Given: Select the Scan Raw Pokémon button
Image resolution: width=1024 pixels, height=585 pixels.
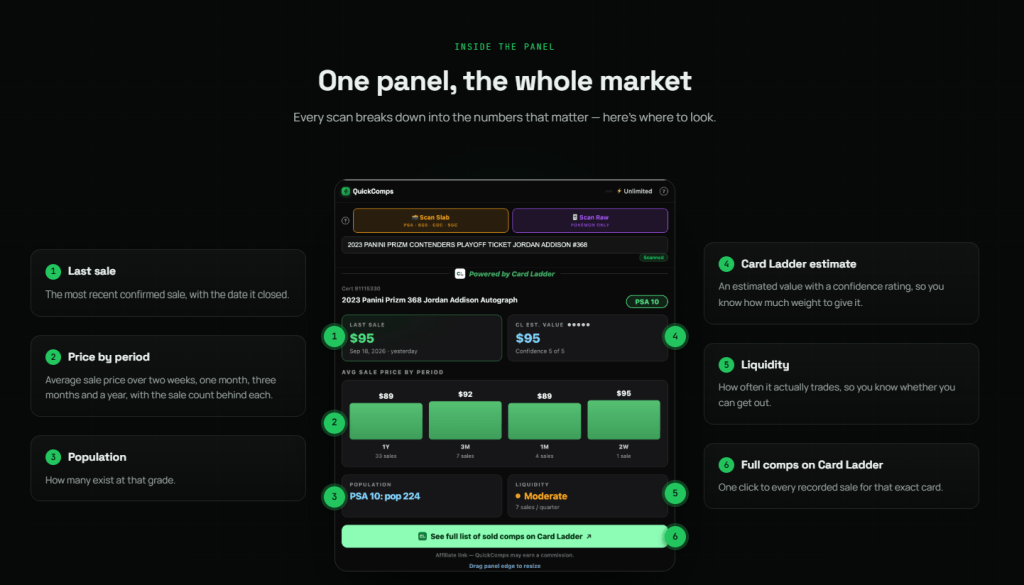Looking at the screenshot, I should (x=590, y=221).
